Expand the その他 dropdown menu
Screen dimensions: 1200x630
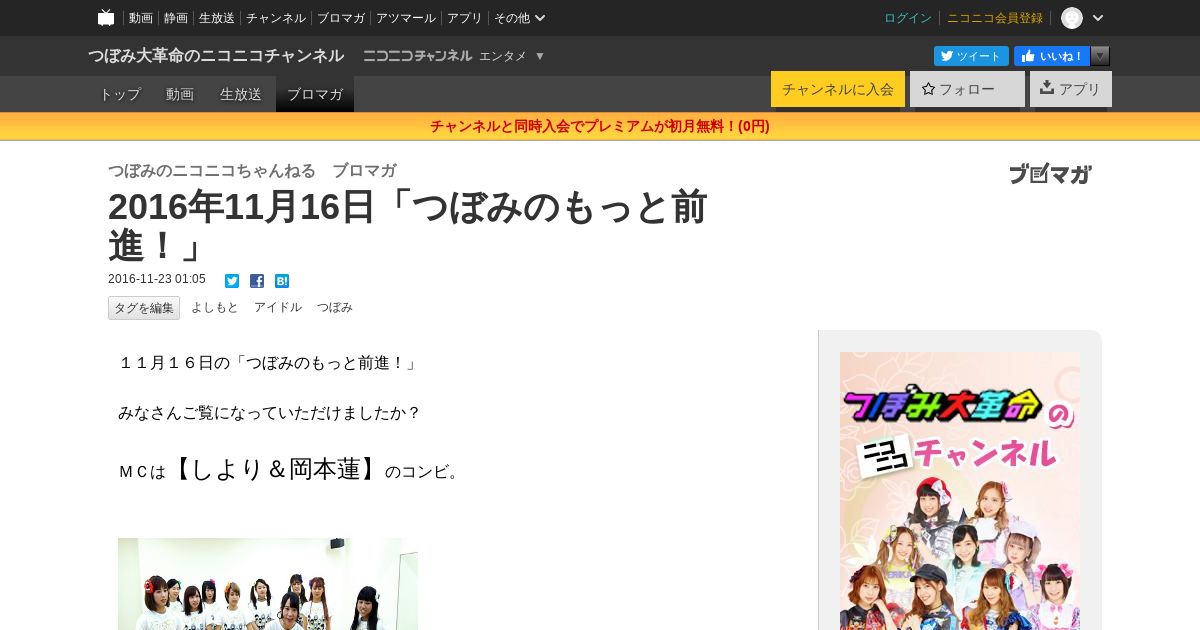[x=520, y=18]
